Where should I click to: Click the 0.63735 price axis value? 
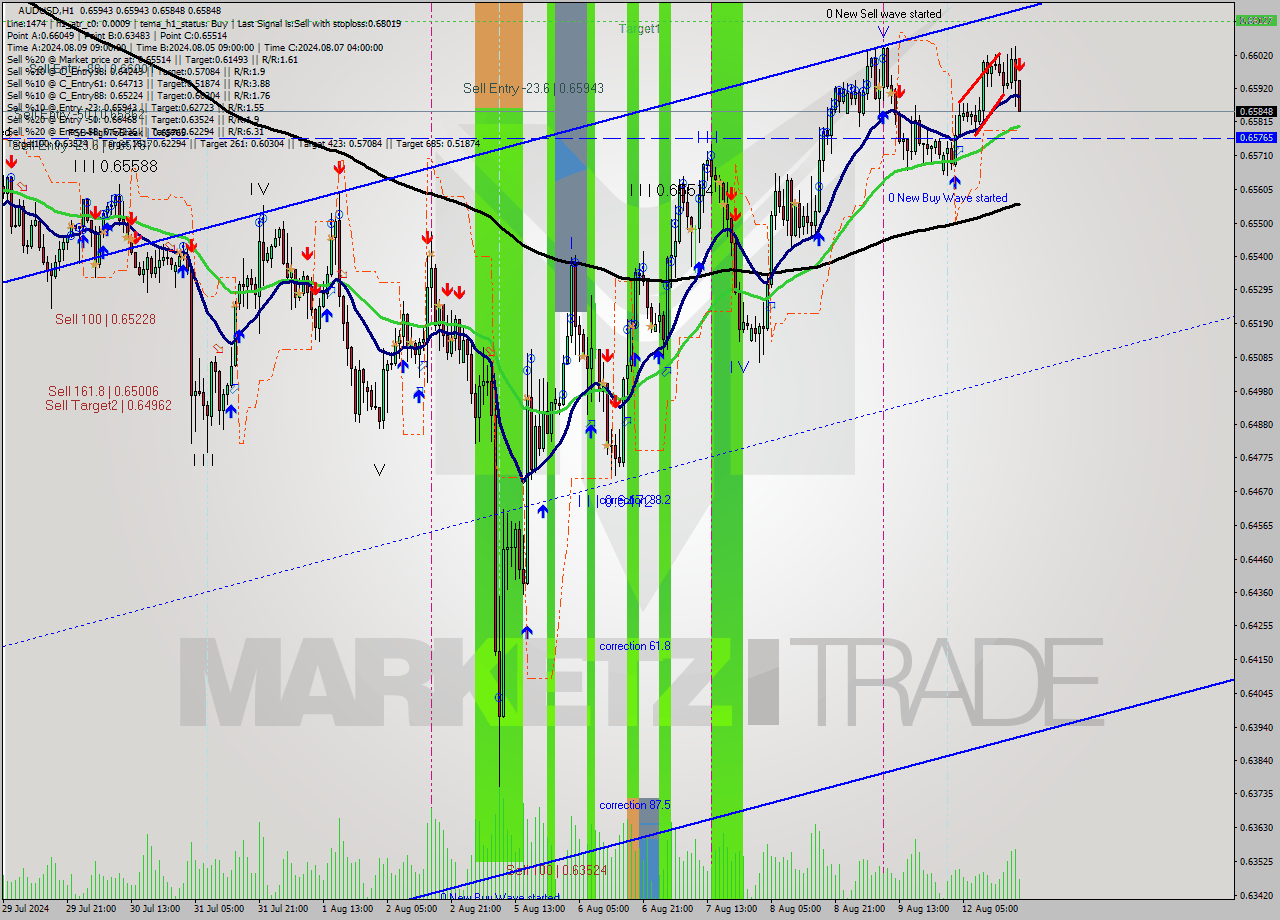point(1256,794)
